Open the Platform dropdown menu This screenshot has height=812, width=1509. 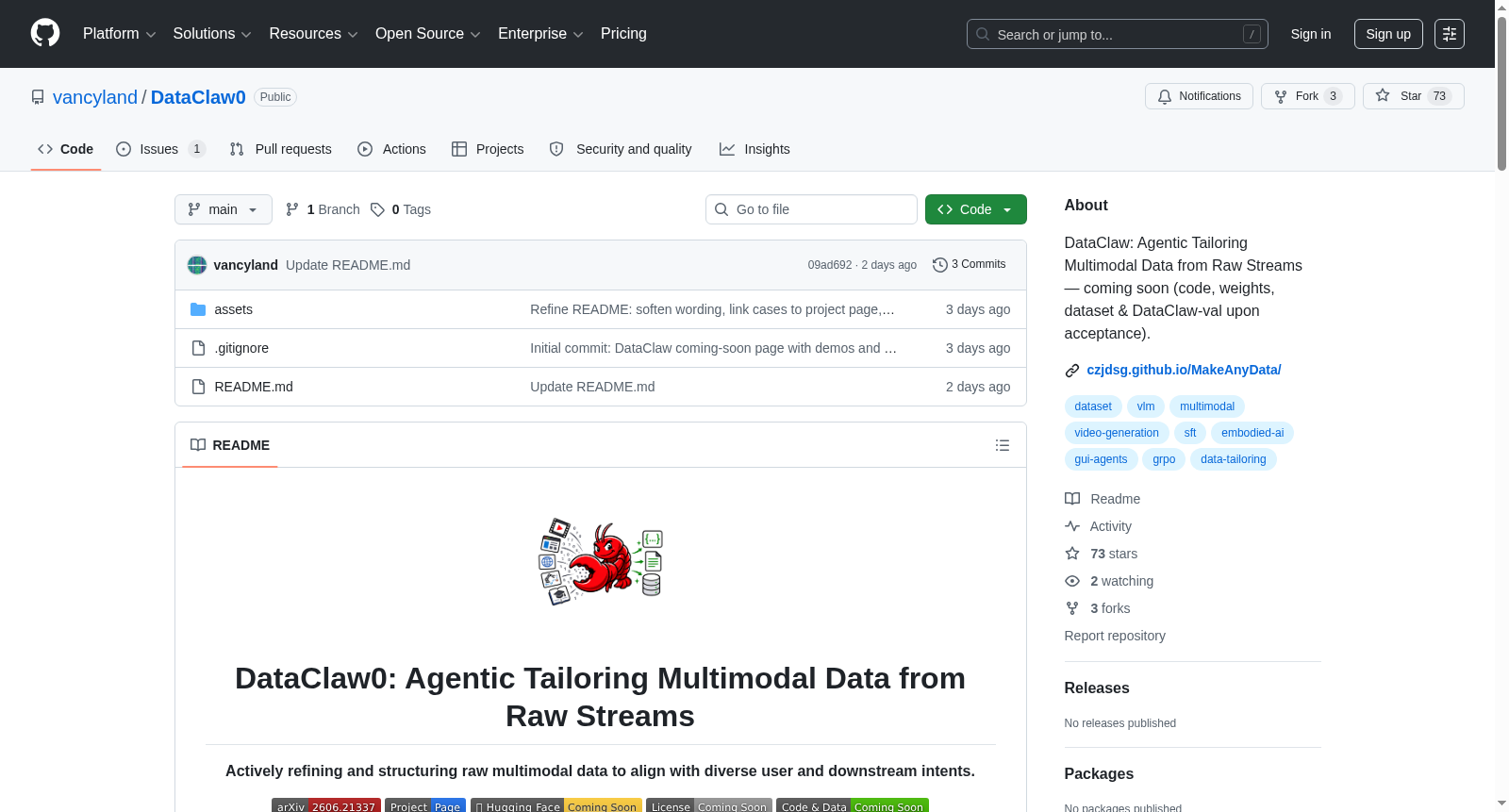(x=119, y=34)
